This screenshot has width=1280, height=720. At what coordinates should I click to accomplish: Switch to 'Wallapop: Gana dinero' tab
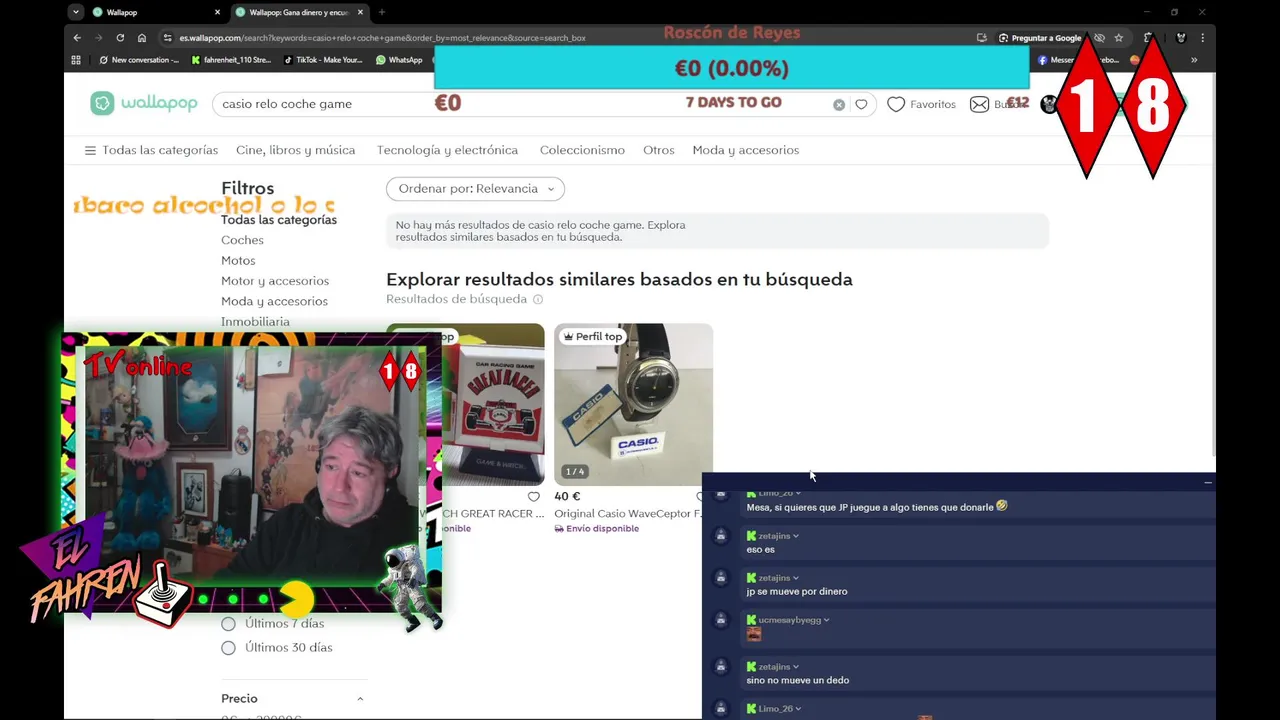pos(298,12)
